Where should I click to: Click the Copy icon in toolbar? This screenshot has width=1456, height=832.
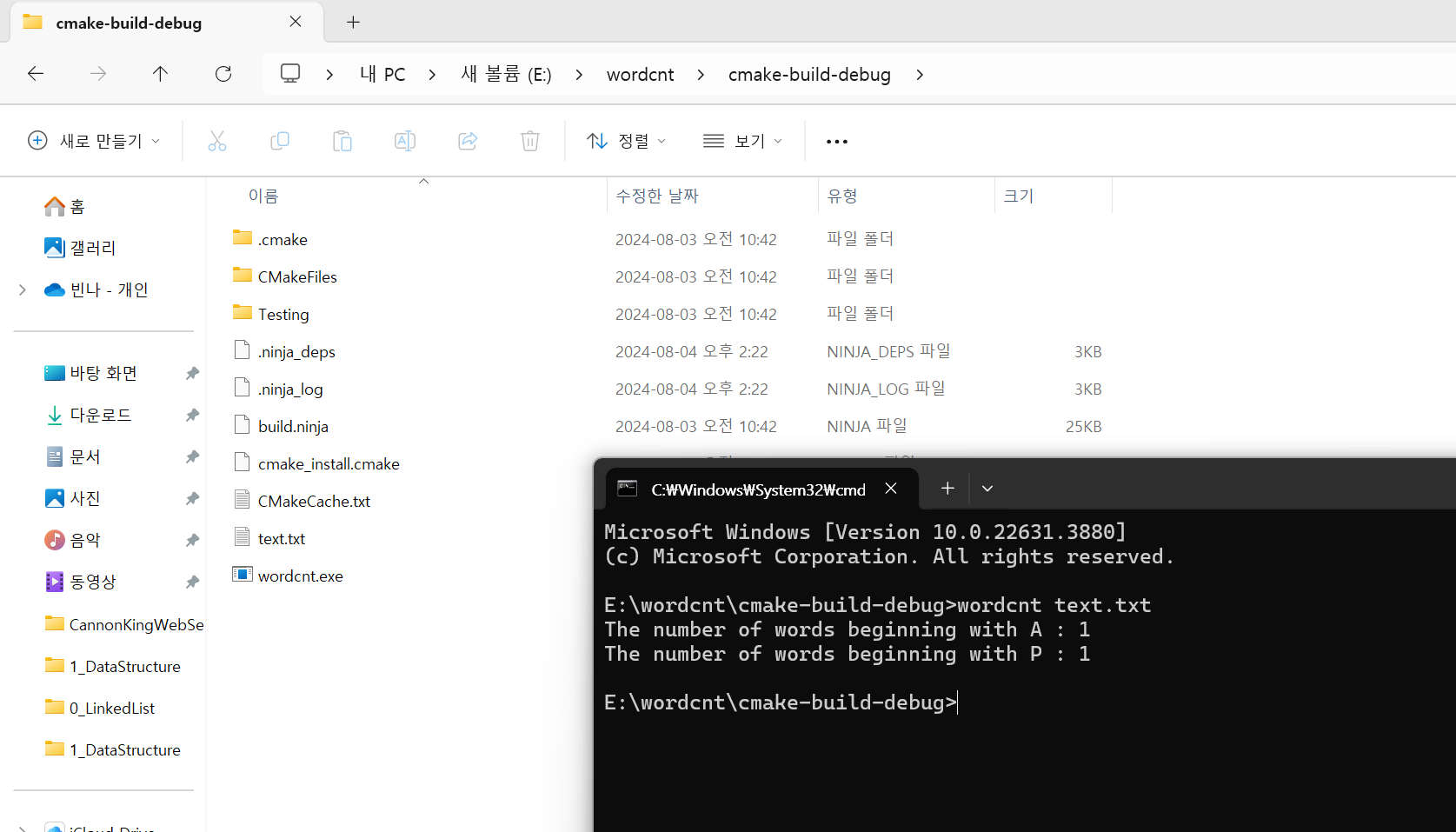coord(280,141)
